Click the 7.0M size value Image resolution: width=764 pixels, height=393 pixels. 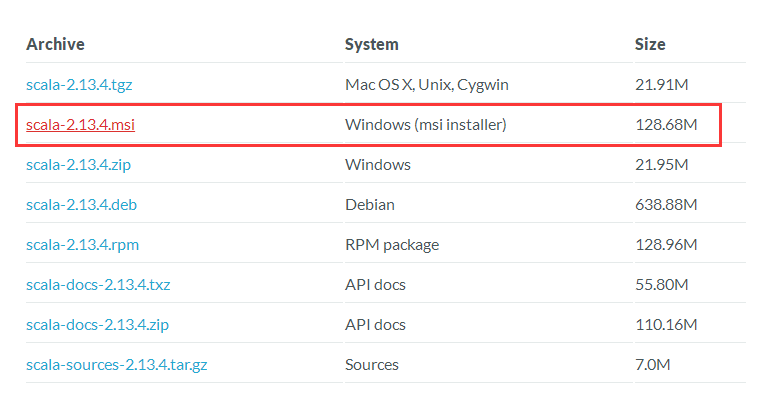pos(653,364)
